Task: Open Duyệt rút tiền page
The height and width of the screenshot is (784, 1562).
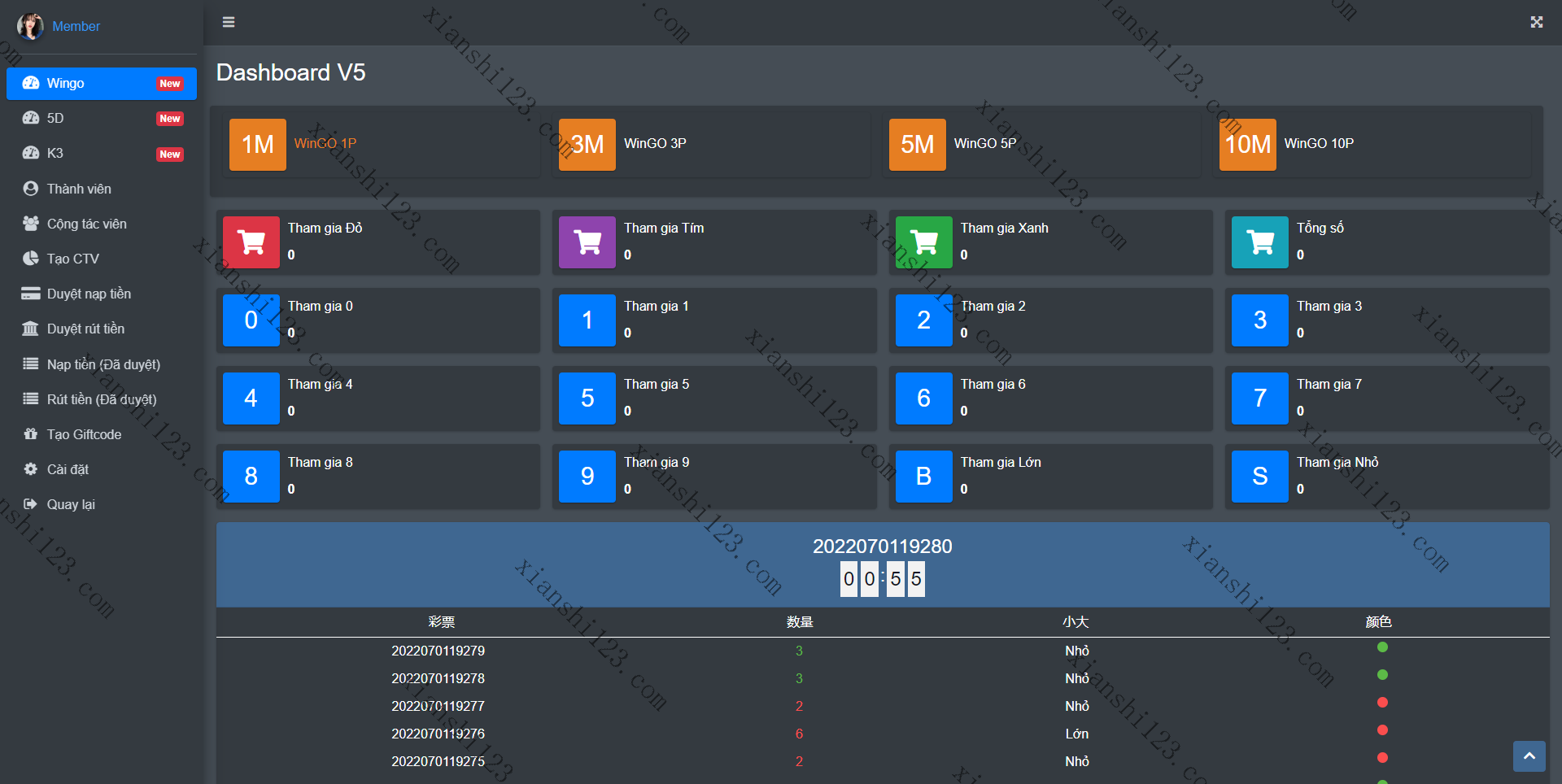Action: tap(102, 329)
